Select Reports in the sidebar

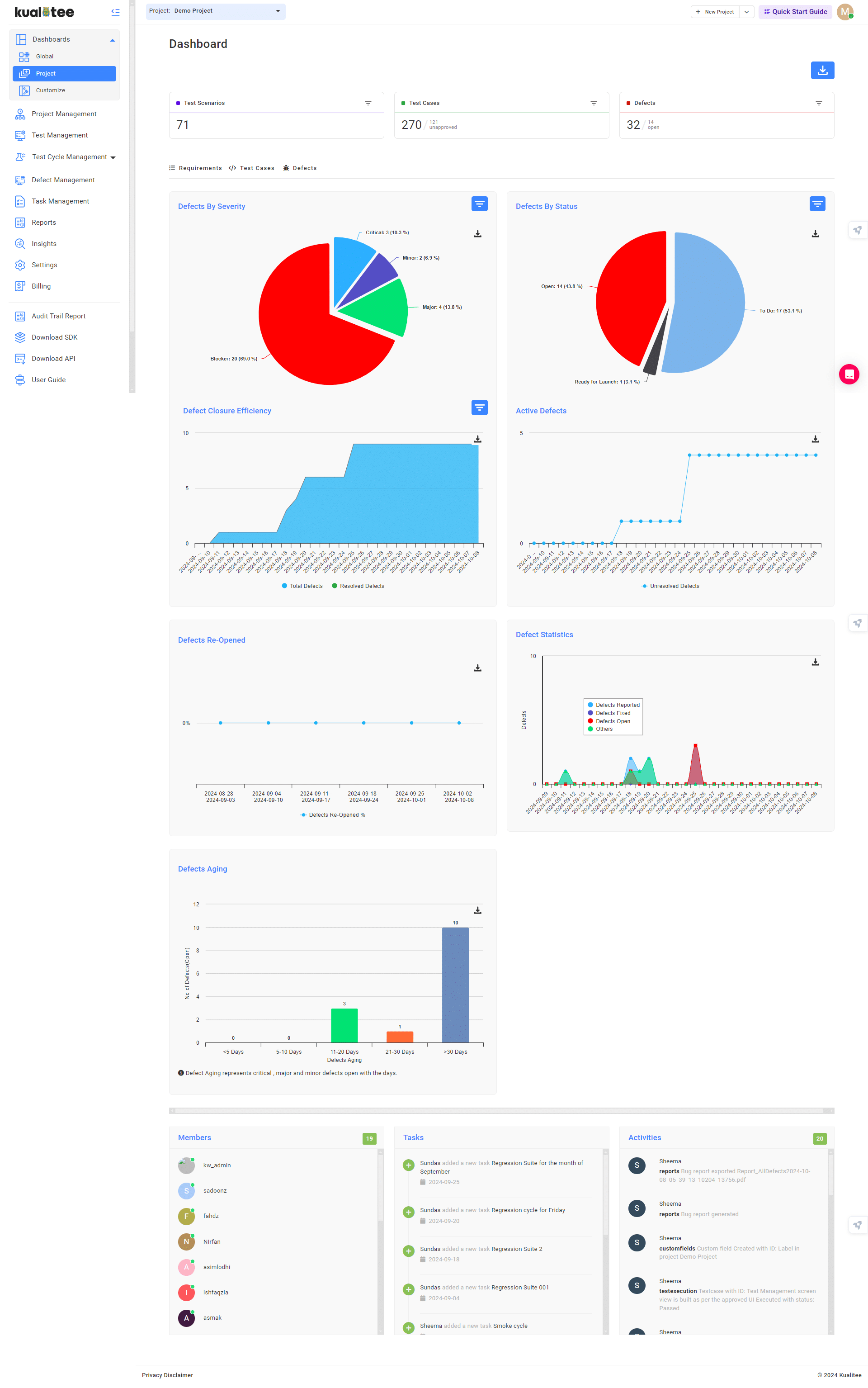(43, 222)
